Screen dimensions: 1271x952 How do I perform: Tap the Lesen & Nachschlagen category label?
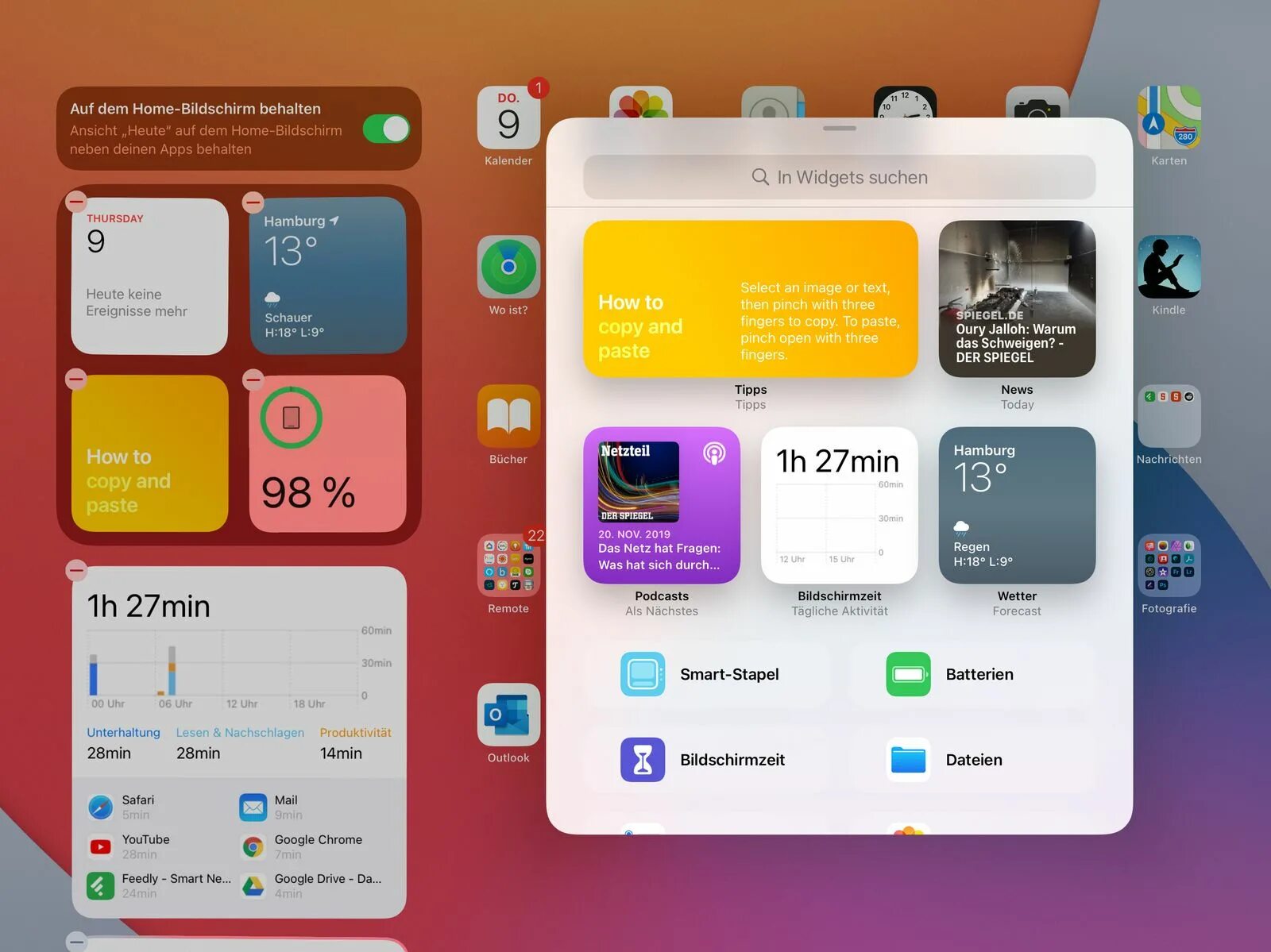click(x=240, y=732)
